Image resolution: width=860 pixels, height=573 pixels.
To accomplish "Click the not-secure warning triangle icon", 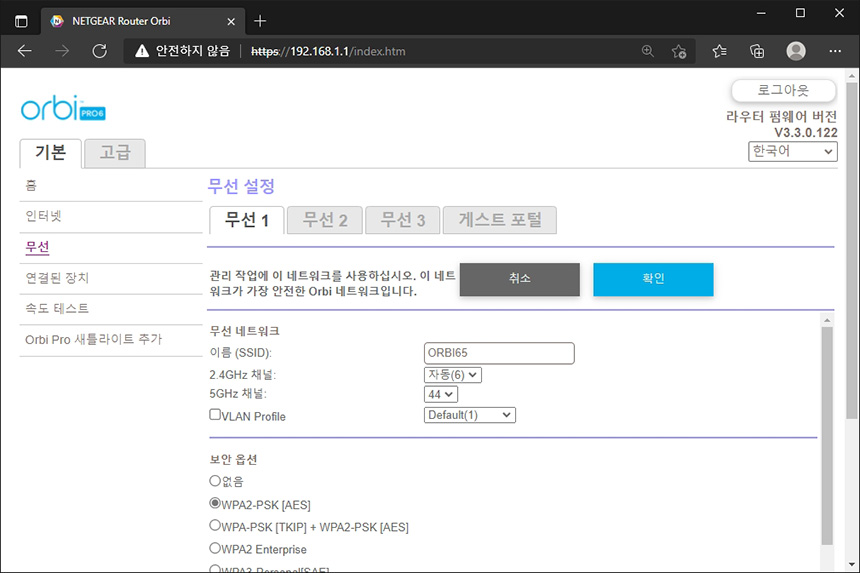I will (x=142, y=51).
